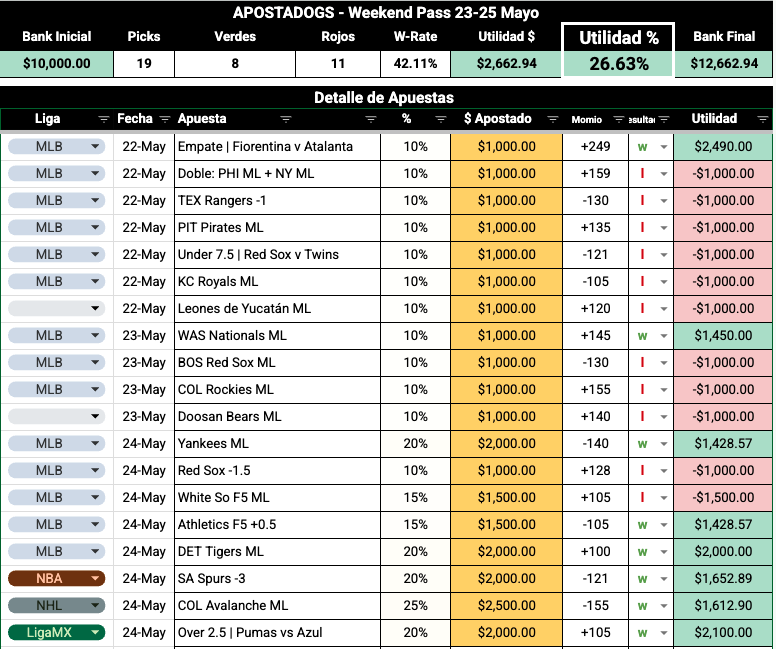The width and height of the screenshot is (776, 649).
Task: Select the Bank Inicial $10,000.00 cell
Action: click(x=56, y=64)
